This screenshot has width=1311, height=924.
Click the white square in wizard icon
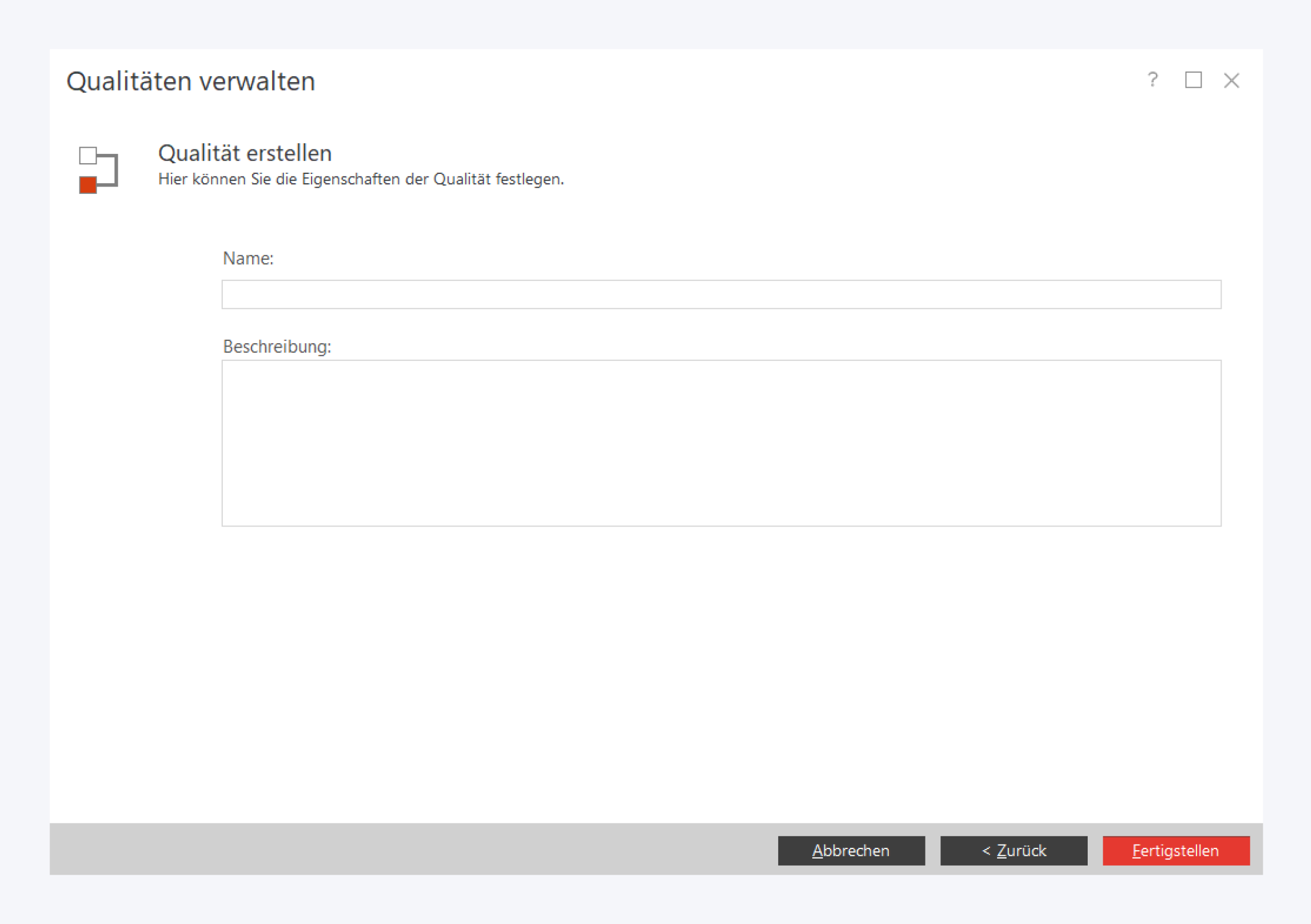[88, 155]
